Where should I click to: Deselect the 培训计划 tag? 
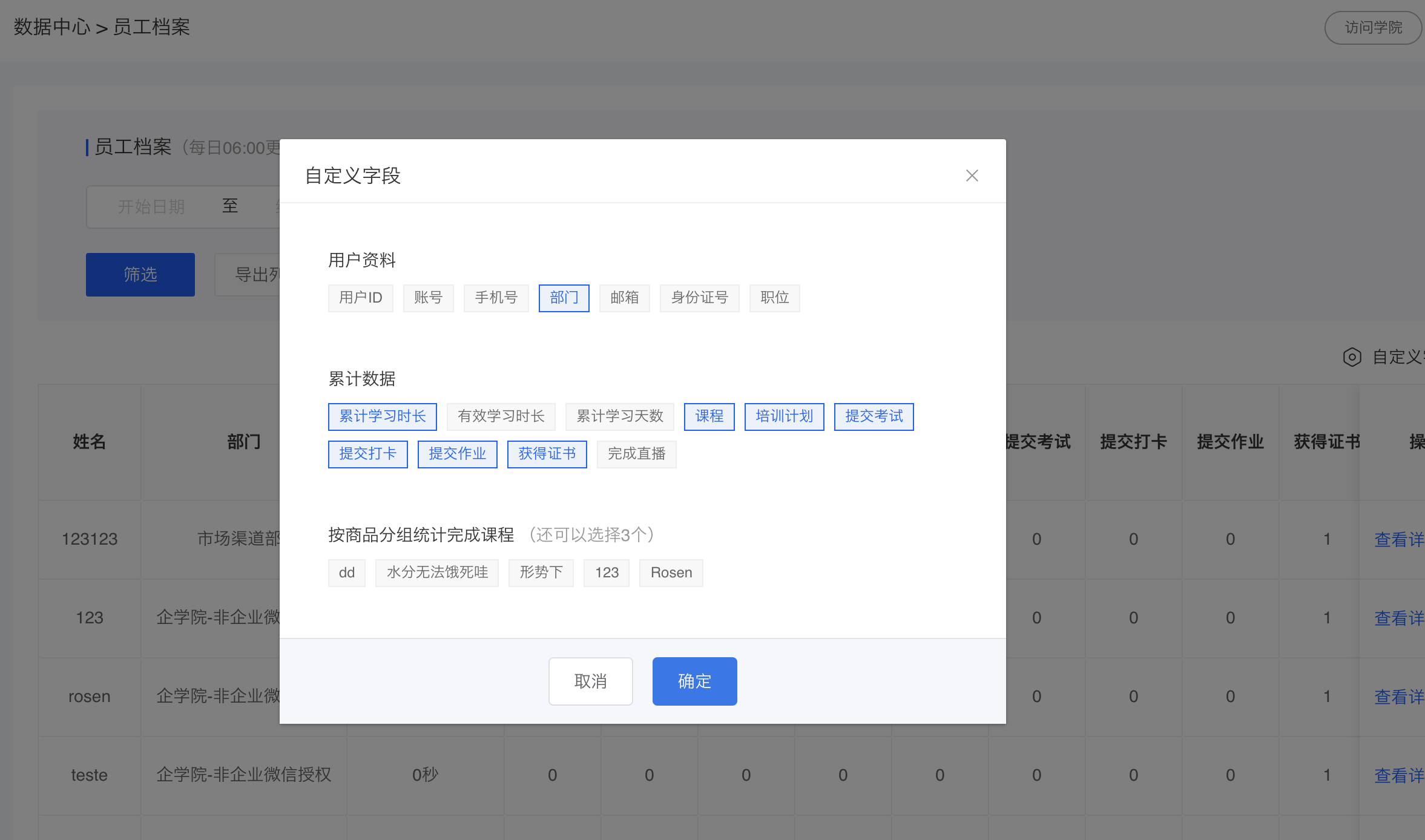point(784,416)
